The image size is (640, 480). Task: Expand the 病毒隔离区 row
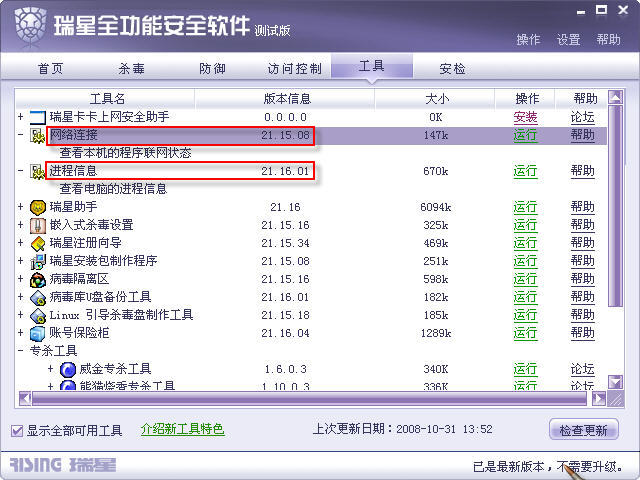click(20, 278)
